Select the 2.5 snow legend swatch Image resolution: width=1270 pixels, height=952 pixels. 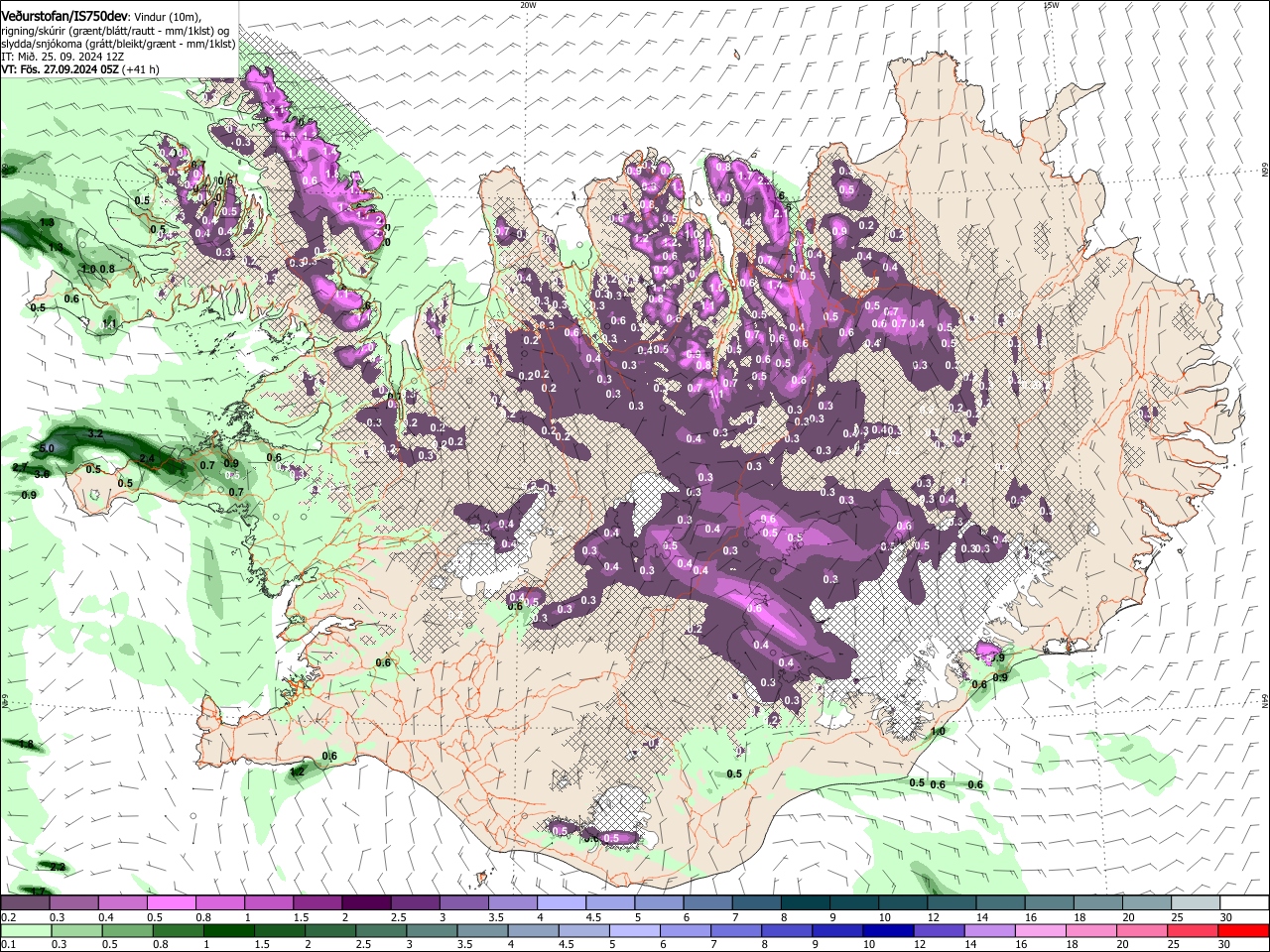(x=415, y=903)
